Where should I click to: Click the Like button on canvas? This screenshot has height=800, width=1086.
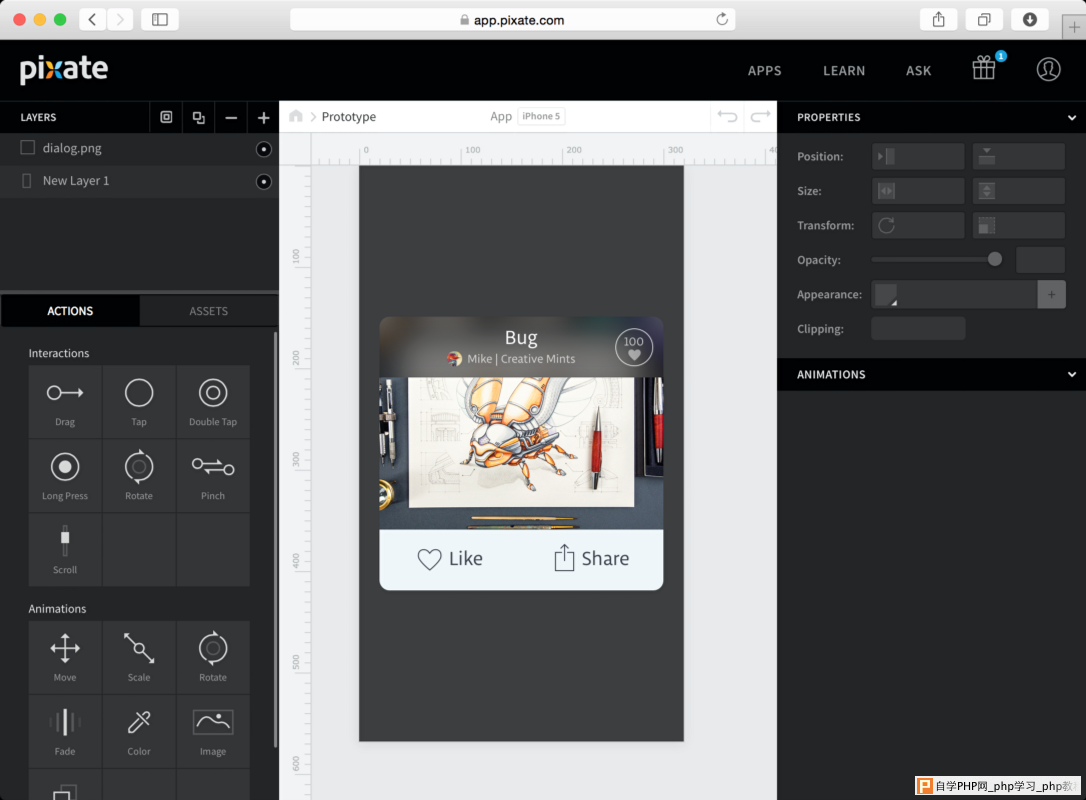pyautogui.click(x=450, y=558)
